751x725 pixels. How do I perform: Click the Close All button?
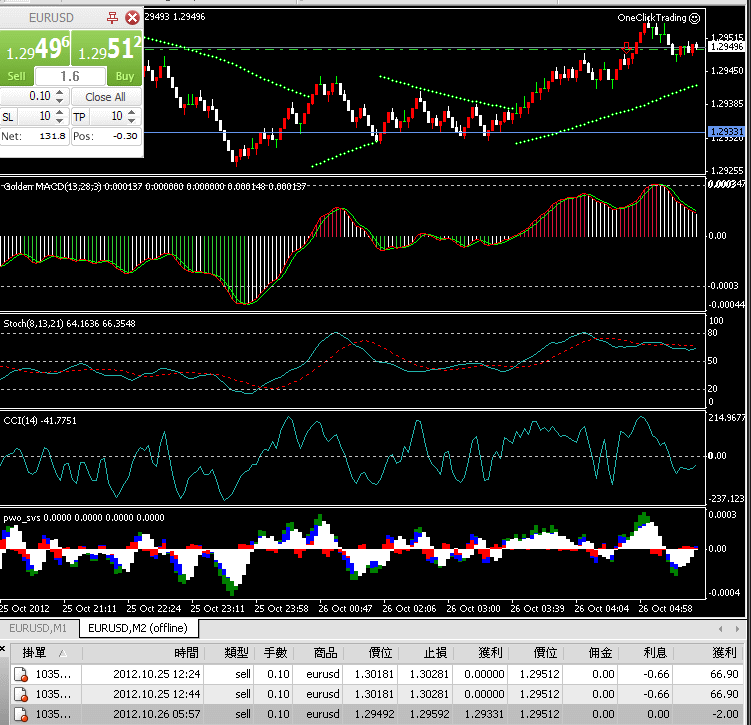pyautogui.click(x=106, y=97)
